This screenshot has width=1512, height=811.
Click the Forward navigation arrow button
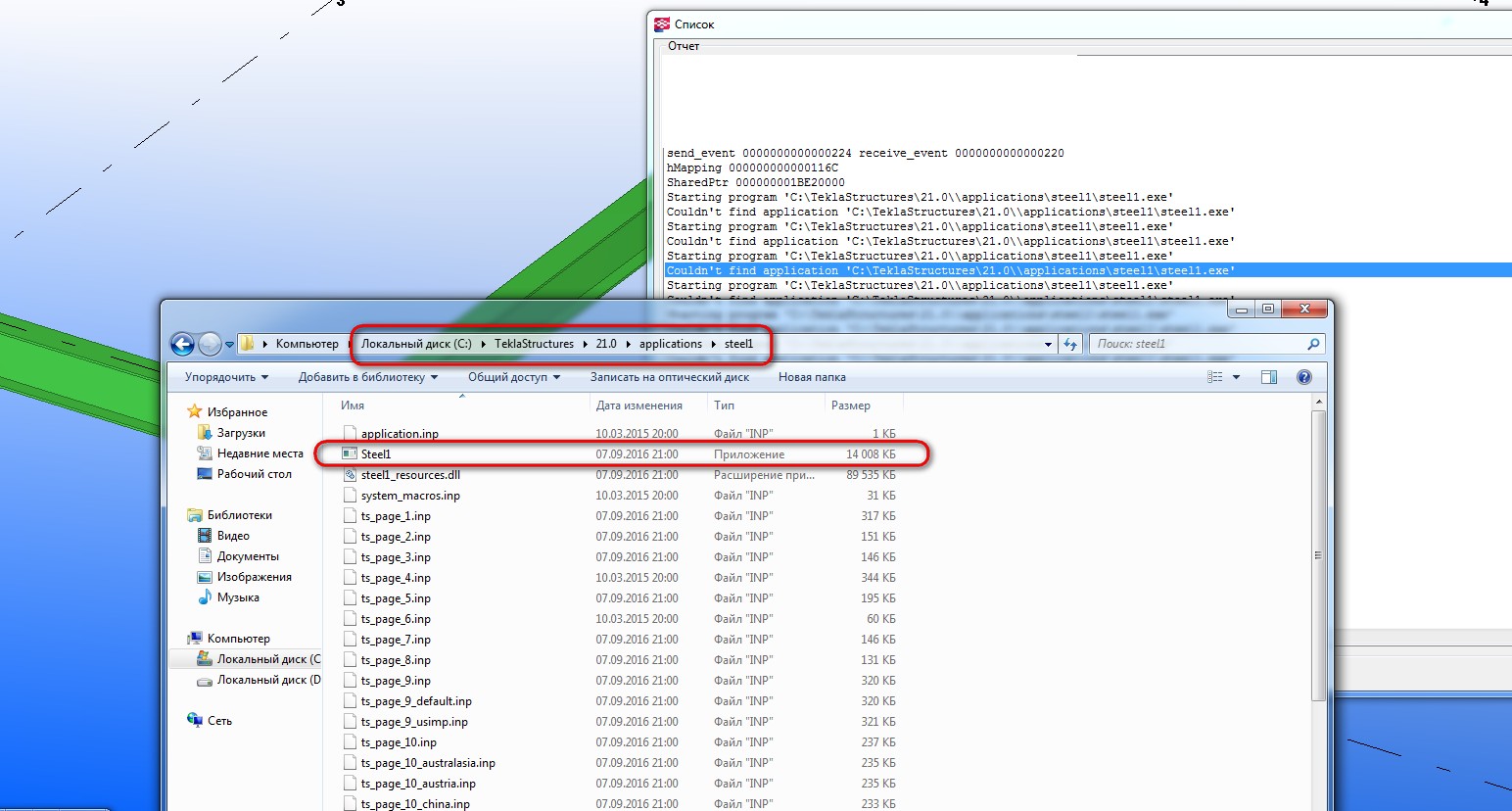point(210,344)
